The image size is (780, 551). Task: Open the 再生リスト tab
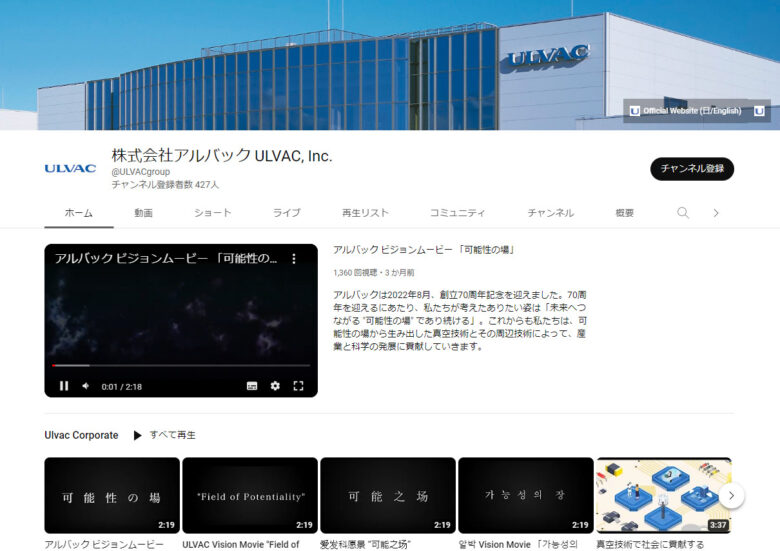tap(365, 213)
